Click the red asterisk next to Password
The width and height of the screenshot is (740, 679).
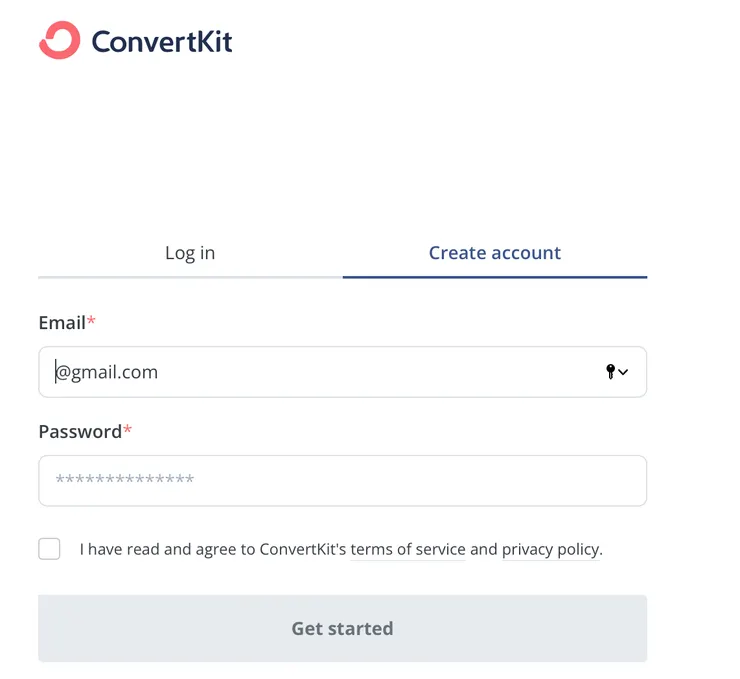click(x=127, y=430)
